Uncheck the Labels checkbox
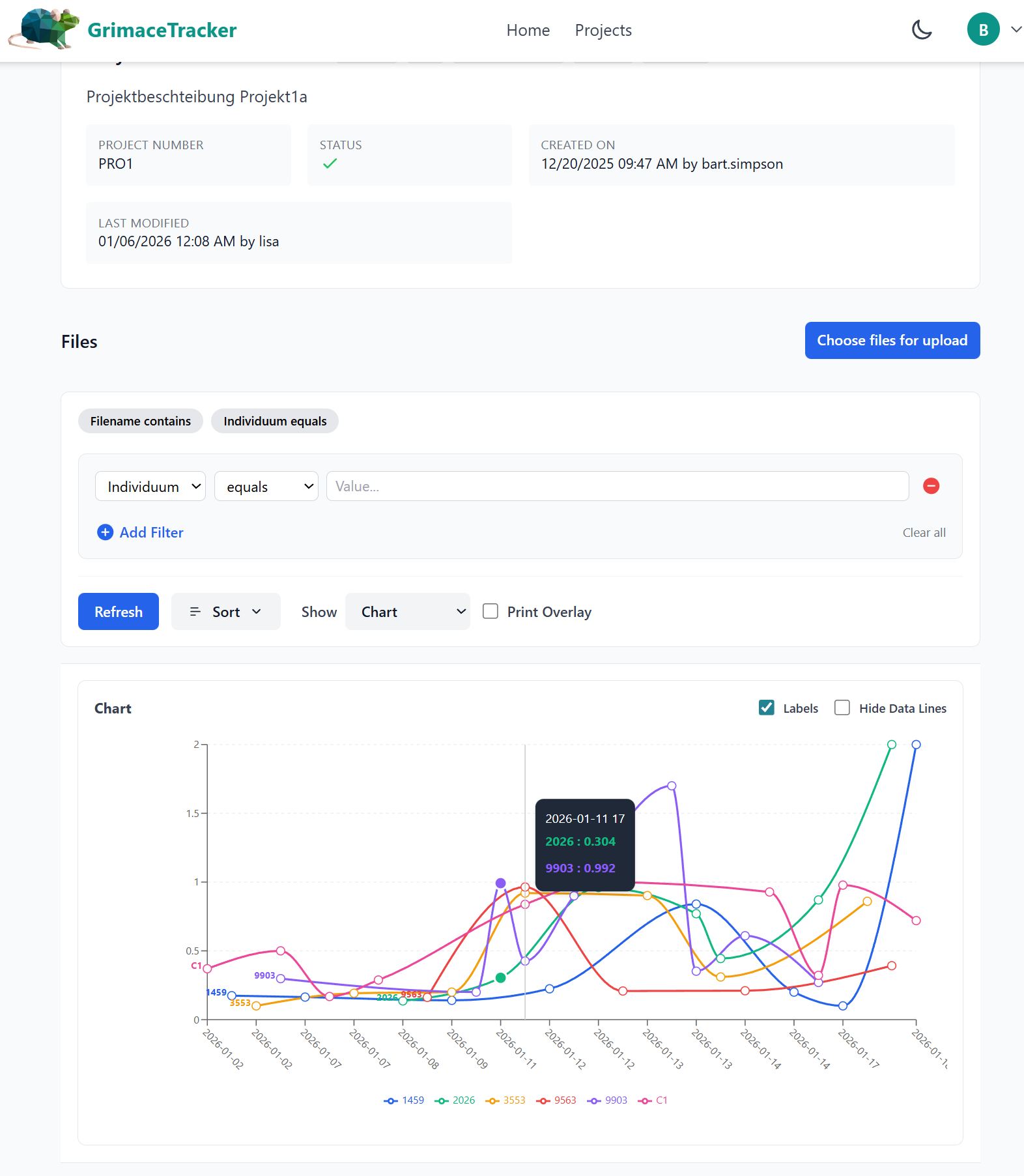Screen dimensions: 1024x1176 [x=767, y=708]
